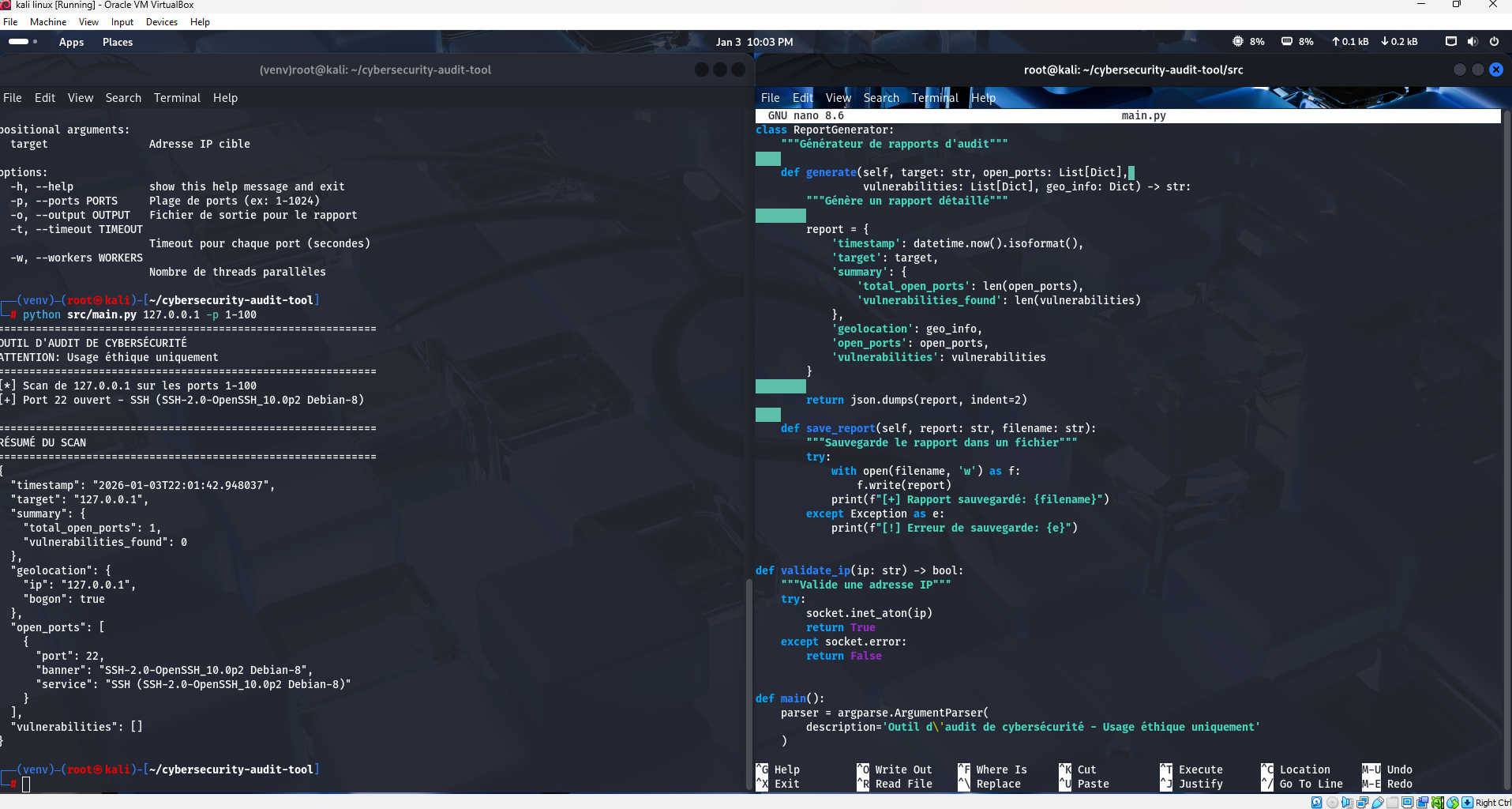
Task: Click the VirtualBox audio status icon
Action: click(x=1347, y=803)
